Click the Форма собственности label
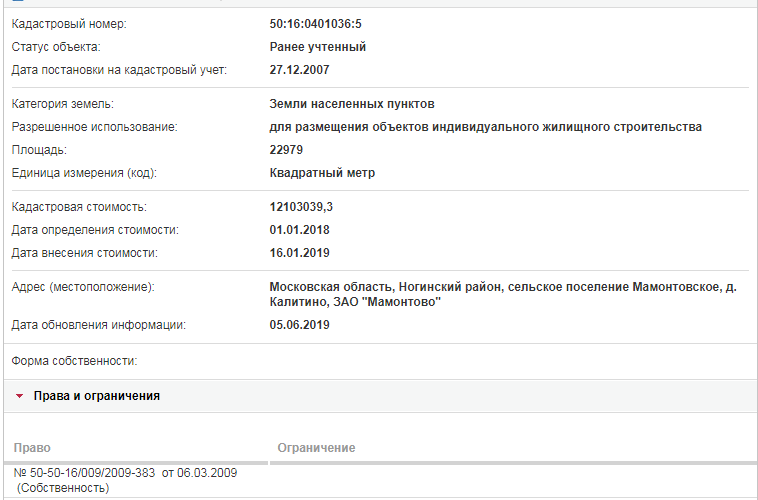This screenshot has height=500, width=758. point(74,361)
